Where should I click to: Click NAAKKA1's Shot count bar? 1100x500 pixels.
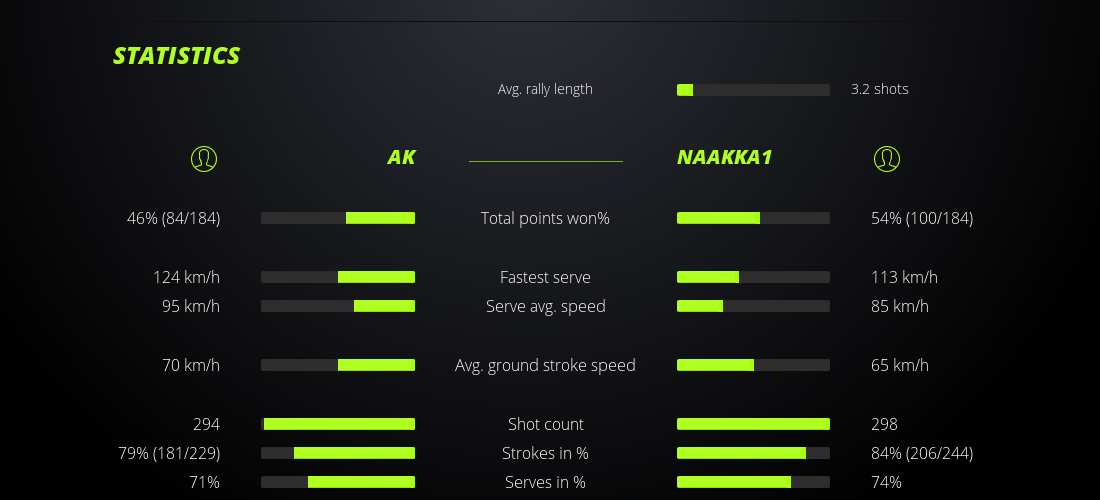click(x=753, y=424)
